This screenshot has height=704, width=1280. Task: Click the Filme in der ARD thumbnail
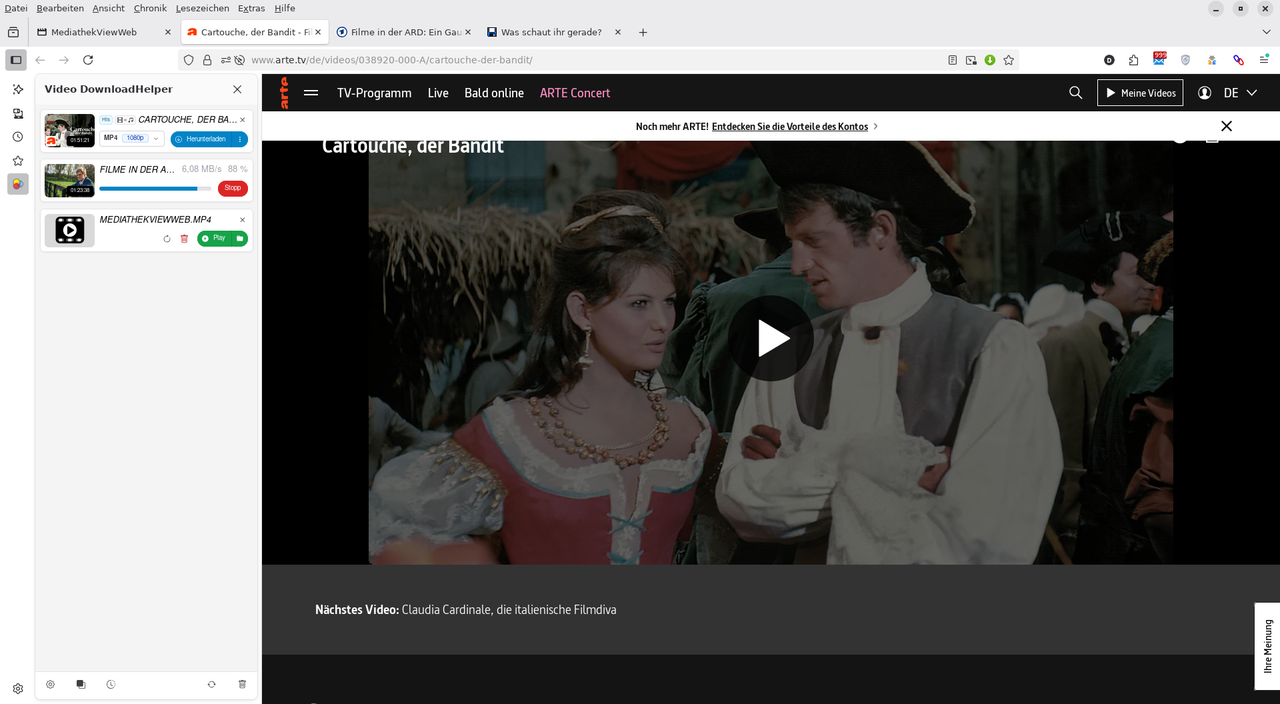pyautogui.click(x=69, y=180)
